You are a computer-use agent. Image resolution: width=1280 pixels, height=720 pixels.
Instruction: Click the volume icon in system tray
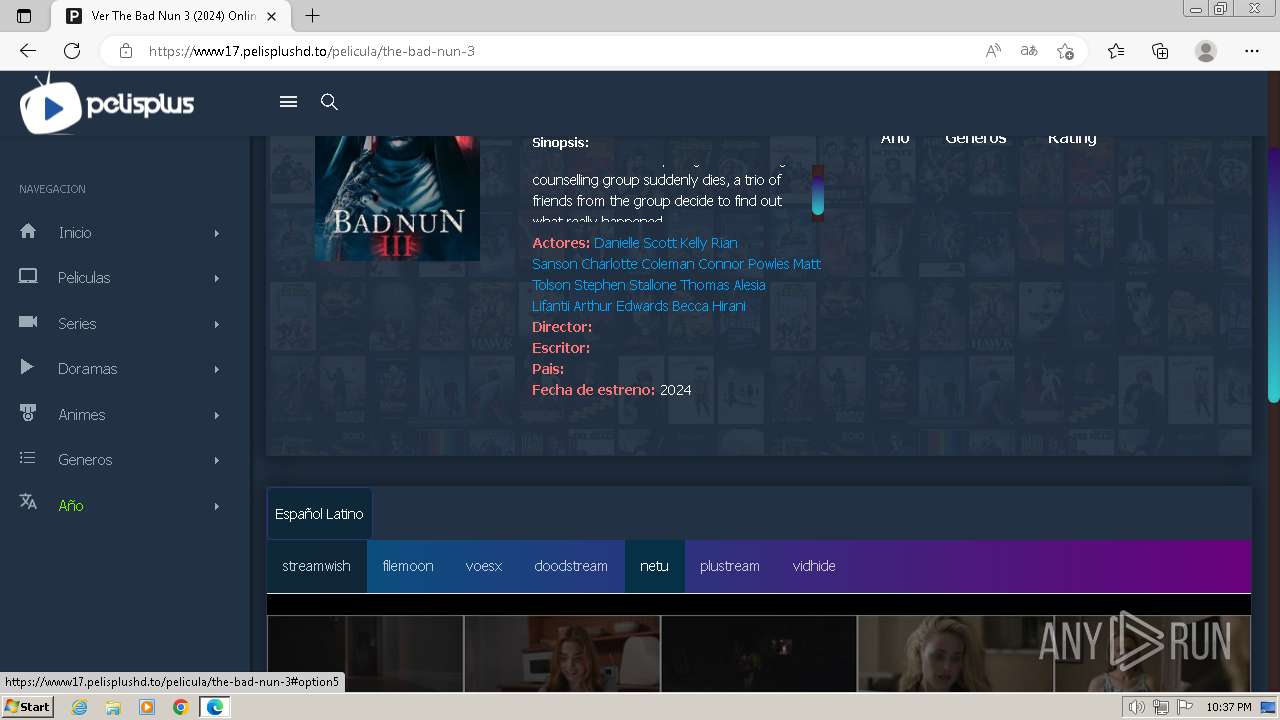1136,707
